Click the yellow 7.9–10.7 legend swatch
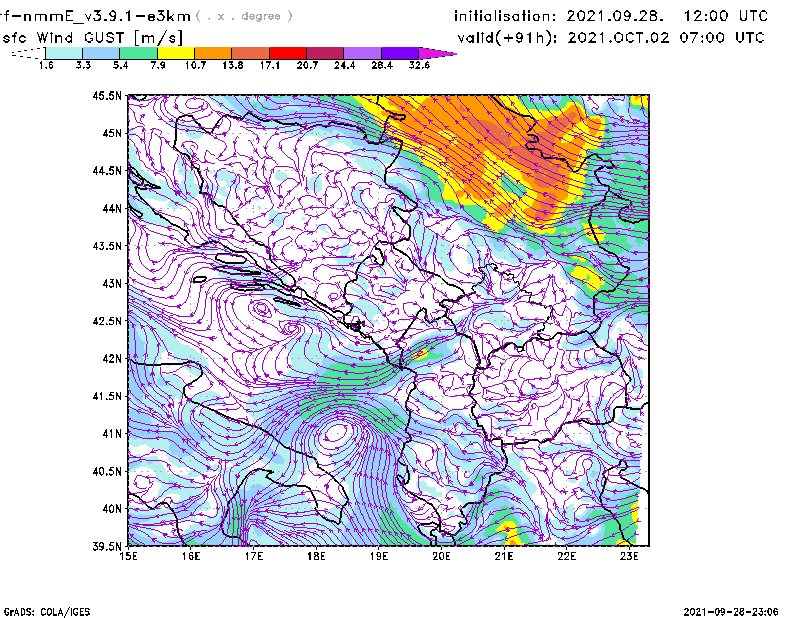The height and width of the screenshot is (618, 800). coord(176,53)
